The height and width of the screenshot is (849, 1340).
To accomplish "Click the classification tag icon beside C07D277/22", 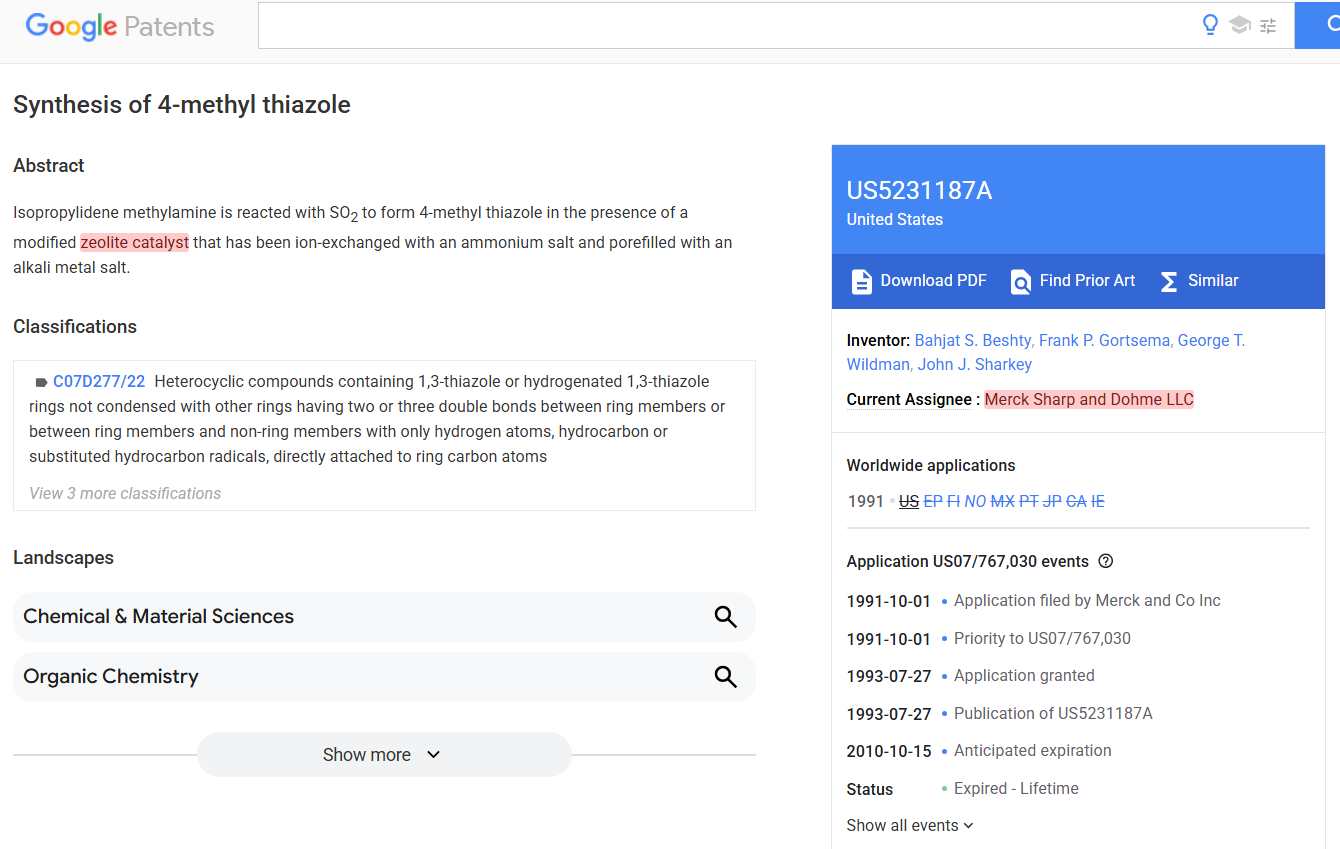I will click(41, 382).
